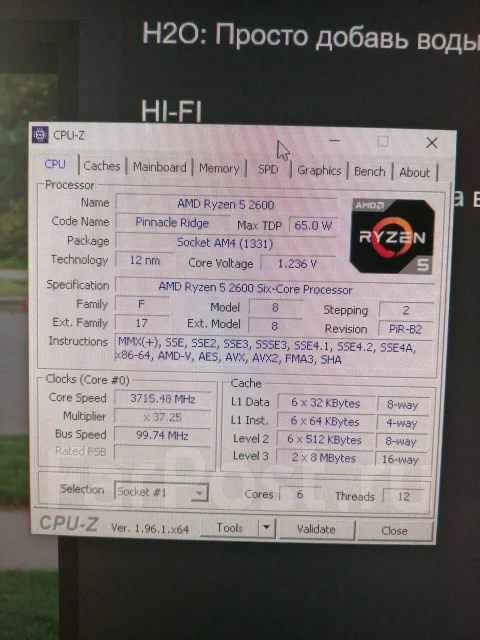Click Level 2 value 6 x 512 KBytes
The height and width of the screenshot is (640, 480).
pos(324,440)
